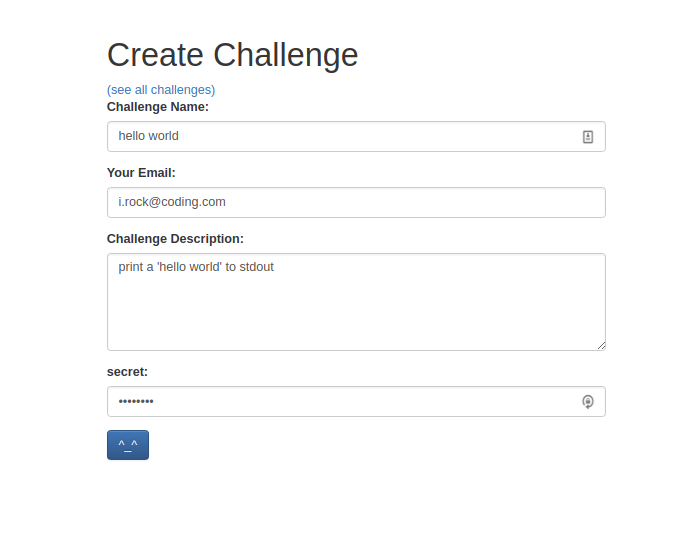Grab the resize handle of the description textarea
The image size is (699, 550).
click(601, 346)
